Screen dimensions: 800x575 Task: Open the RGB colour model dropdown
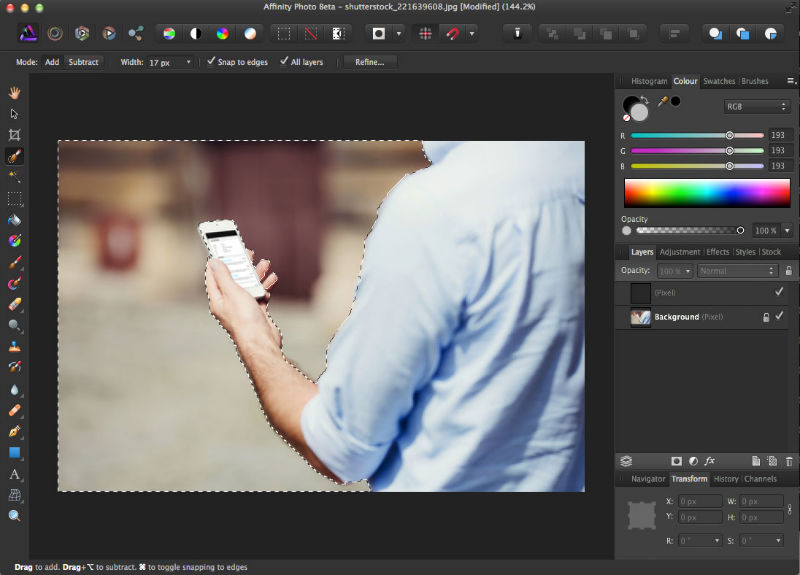757,106
